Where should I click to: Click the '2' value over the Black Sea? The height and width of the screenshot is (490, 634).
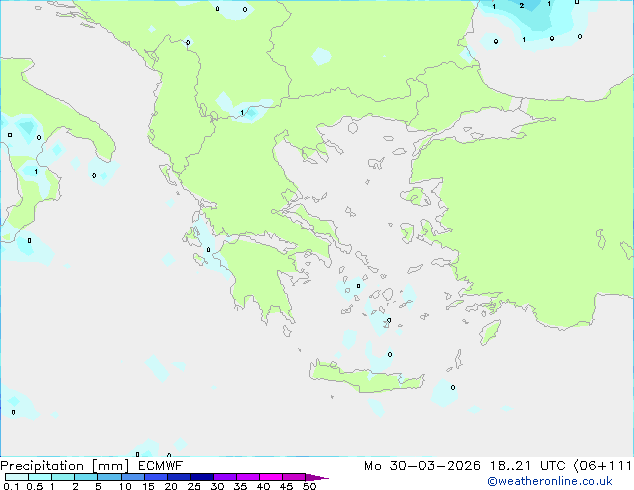click(x=522, y=6)
